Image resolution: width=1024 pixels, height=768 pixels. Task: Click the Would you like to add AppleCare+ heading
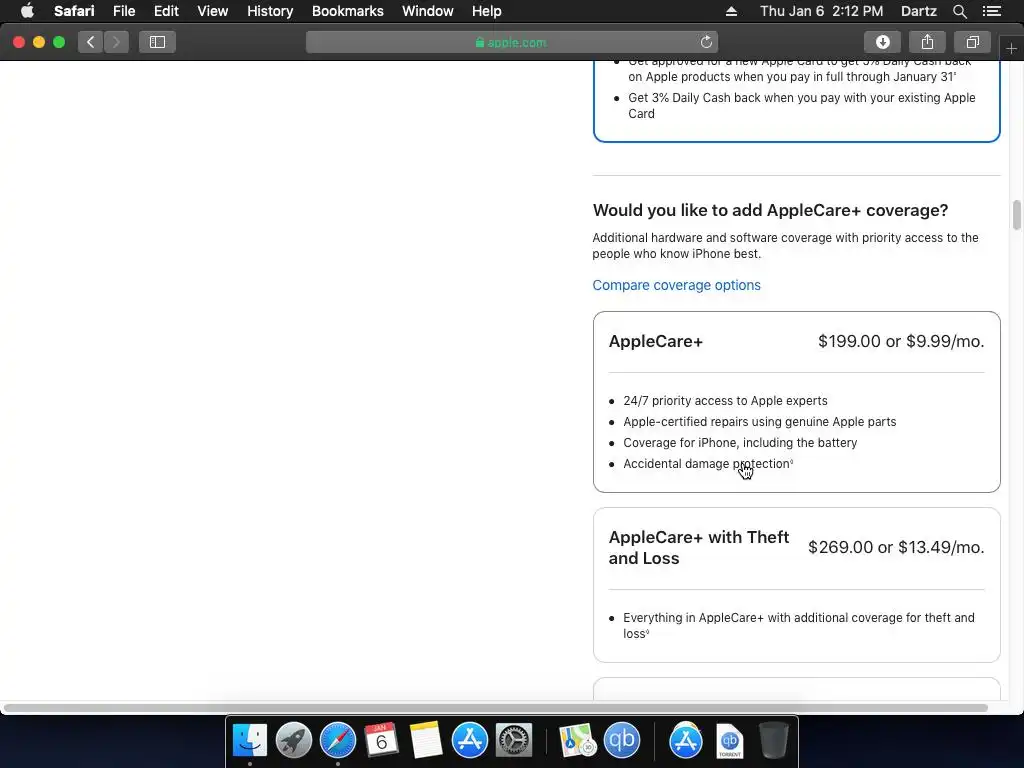[x=770, y=210]
